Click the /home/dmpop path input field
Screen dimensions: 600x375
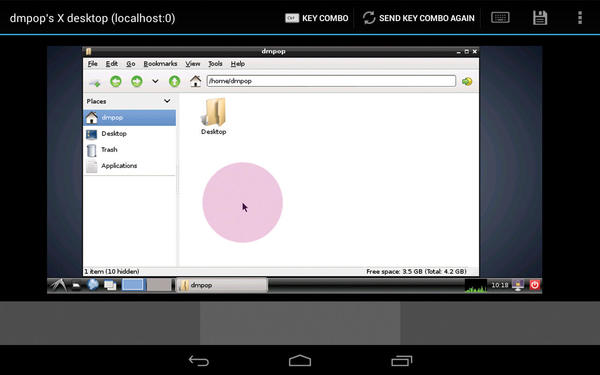[x=331, y=81]
